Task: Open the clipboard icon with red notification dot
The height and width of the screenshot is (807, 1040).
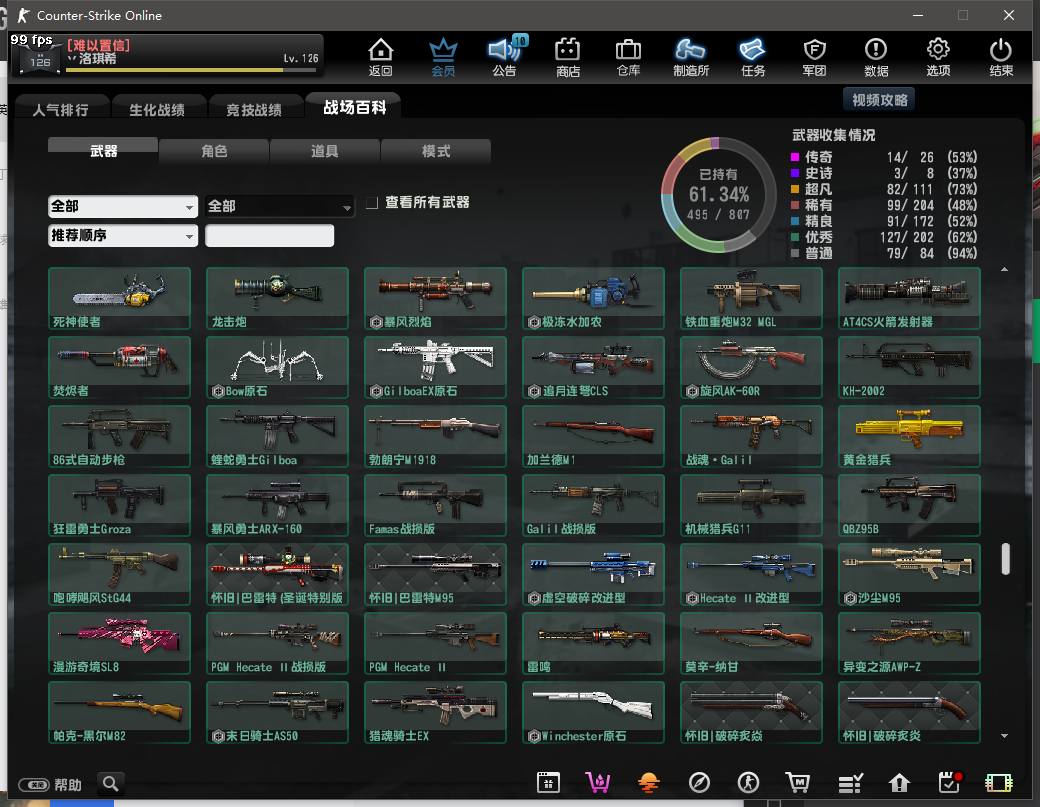Action: point(950,782)
